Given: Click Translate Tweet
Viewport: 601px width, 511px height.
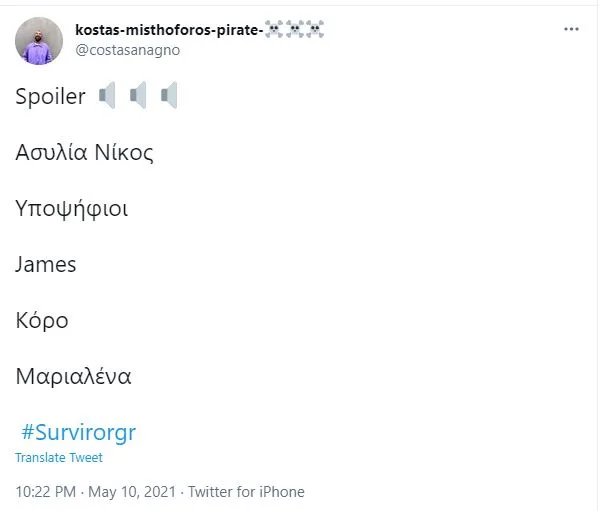Looking at the screenshot, I should 59,457.
